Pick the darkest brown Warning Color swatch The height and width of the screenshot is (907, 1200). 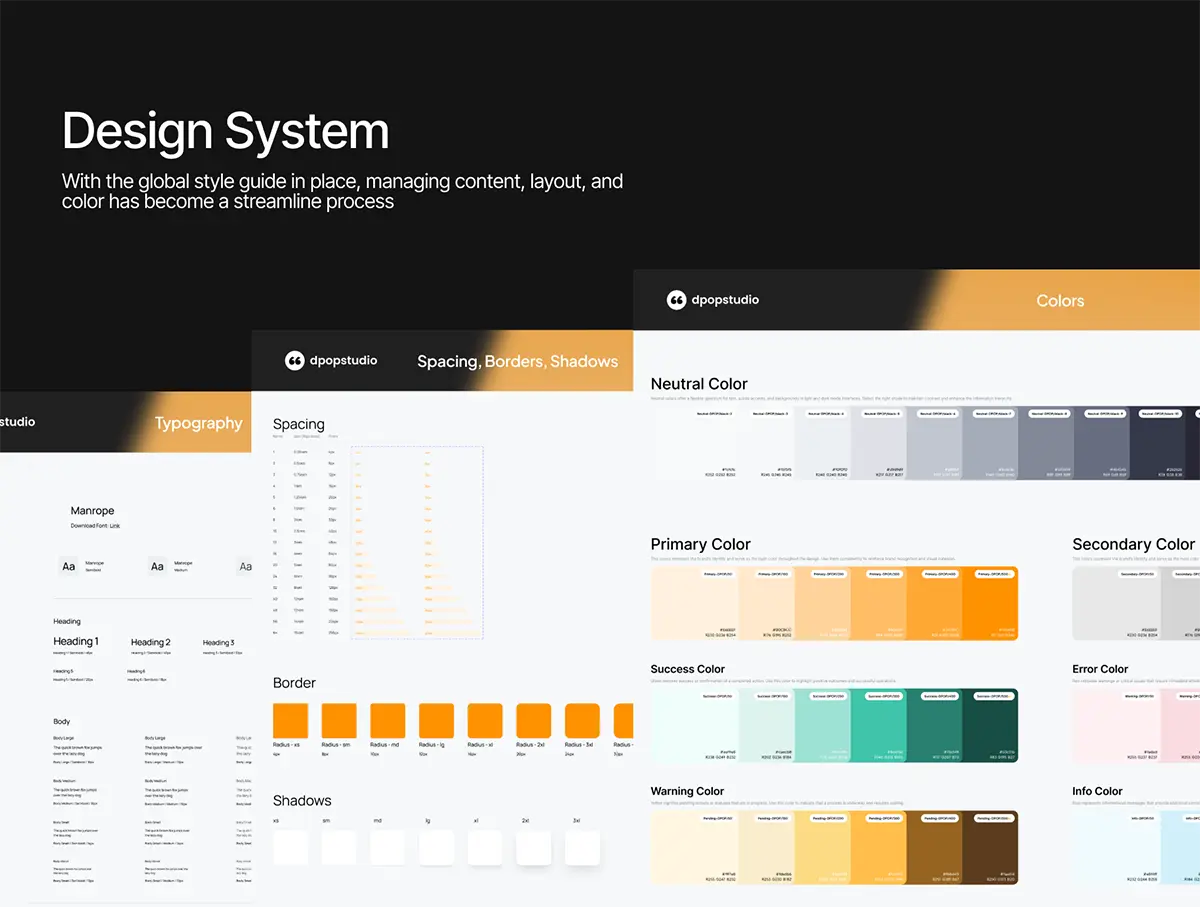pyautogui.click(x=990, y=848)
